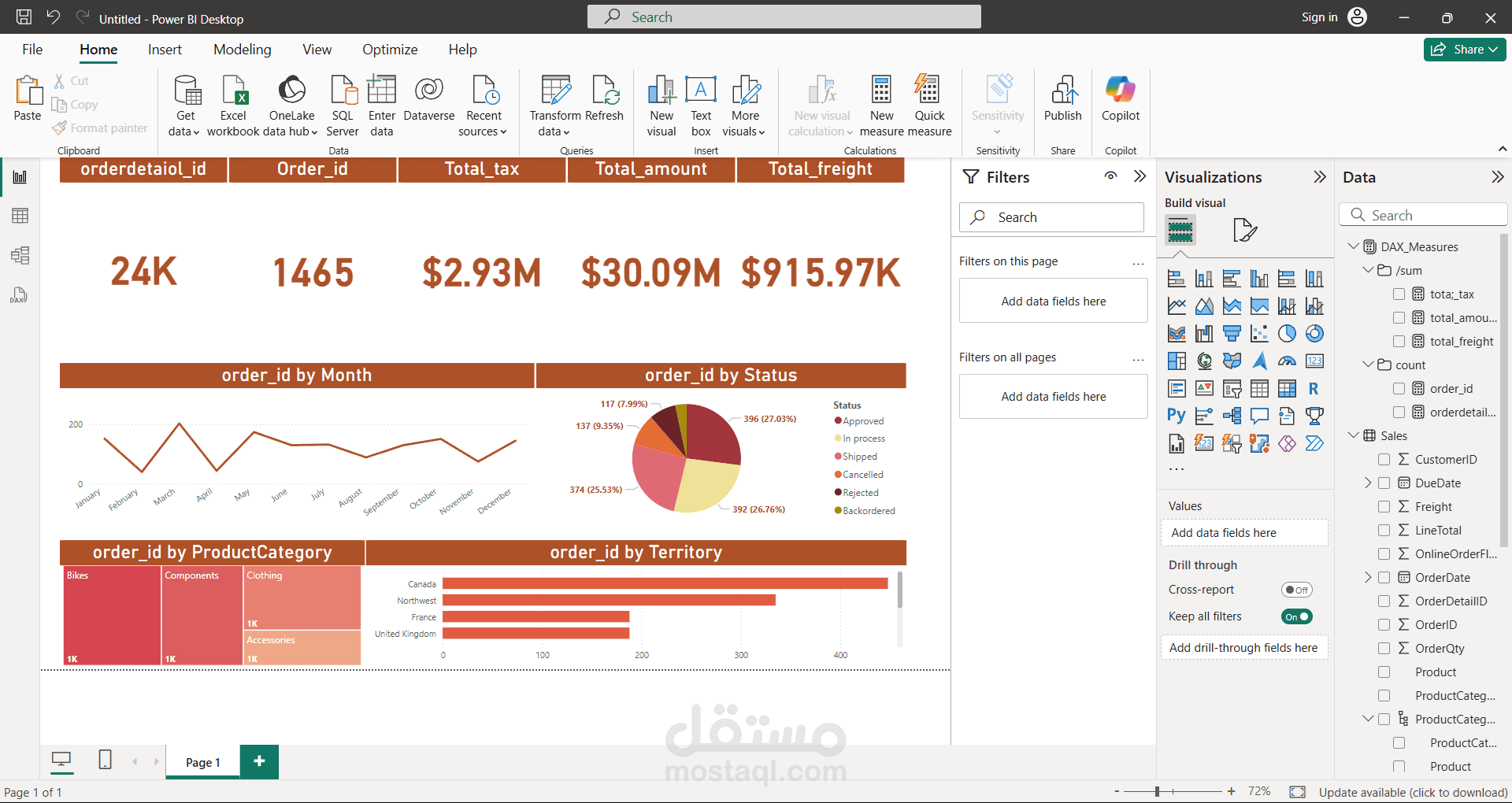The image size is (1512, 803).
Task: Open the Optimize ribbon tab
Action: pos(390,50)
